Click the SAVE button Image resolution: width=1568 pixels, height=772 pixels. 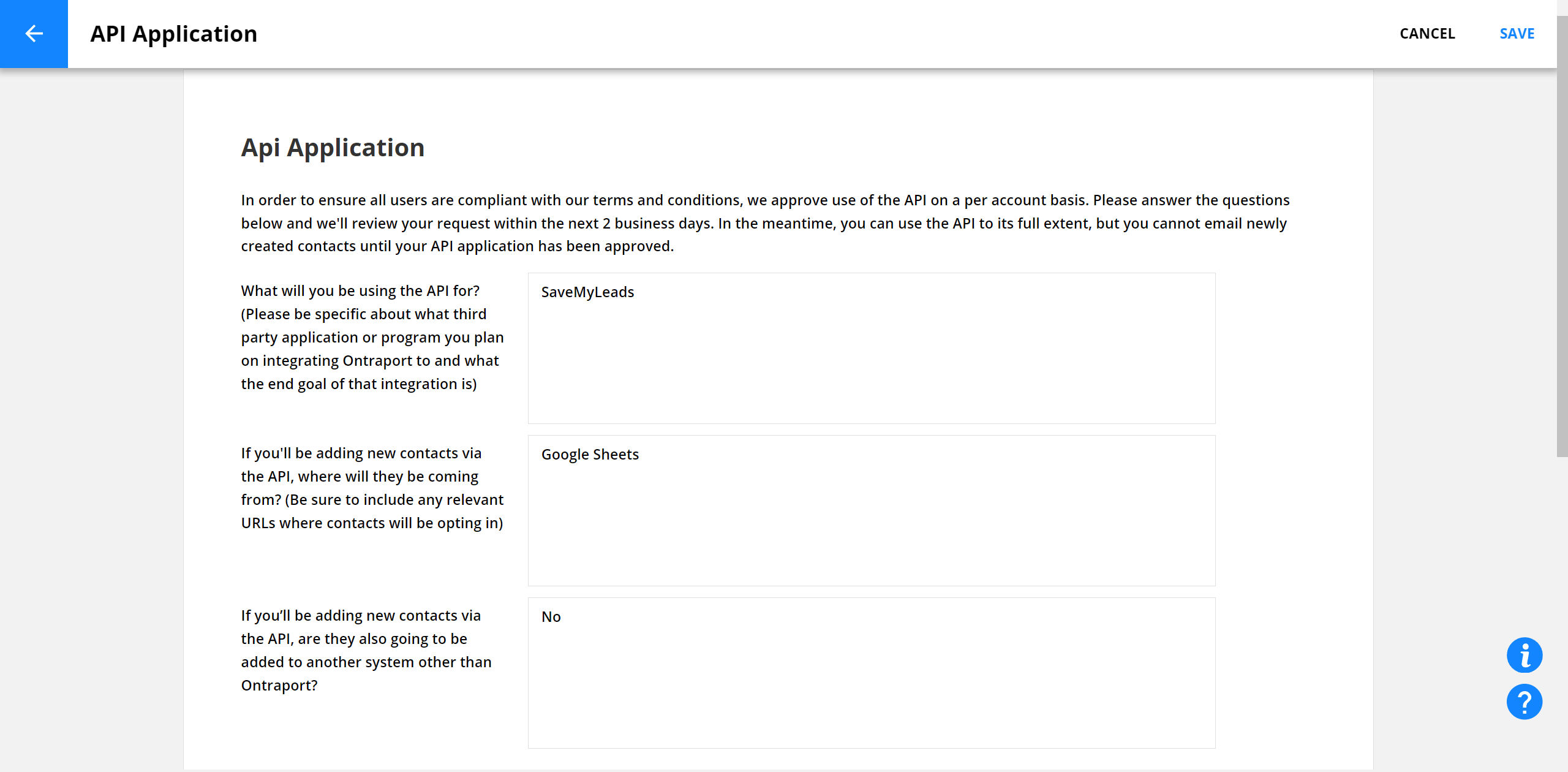pos(1517,34)
